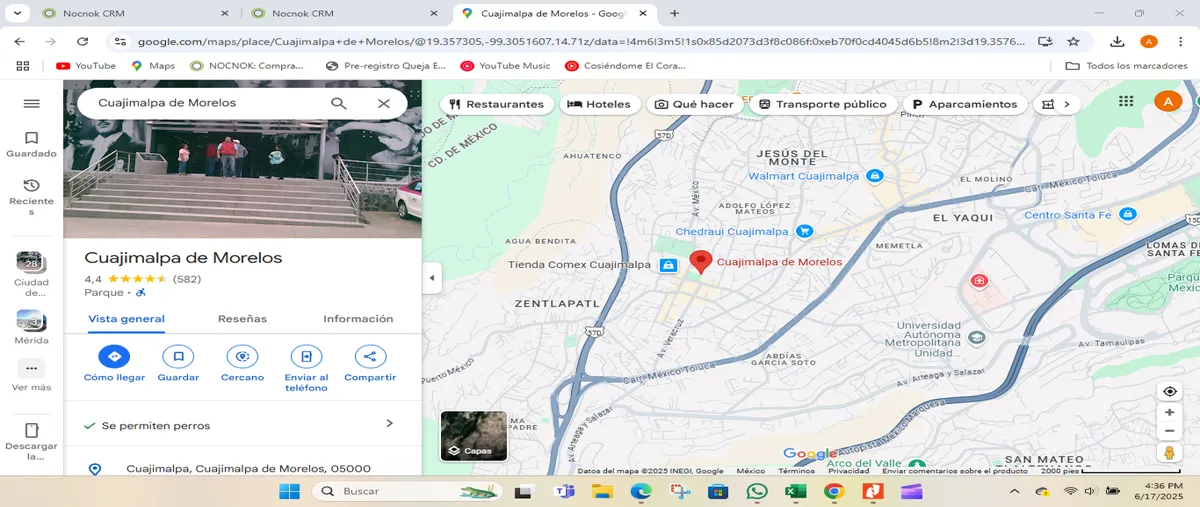1200x507 pixels.
Task: Open the Google Maps hamburger menu
Action: point(31,104)
